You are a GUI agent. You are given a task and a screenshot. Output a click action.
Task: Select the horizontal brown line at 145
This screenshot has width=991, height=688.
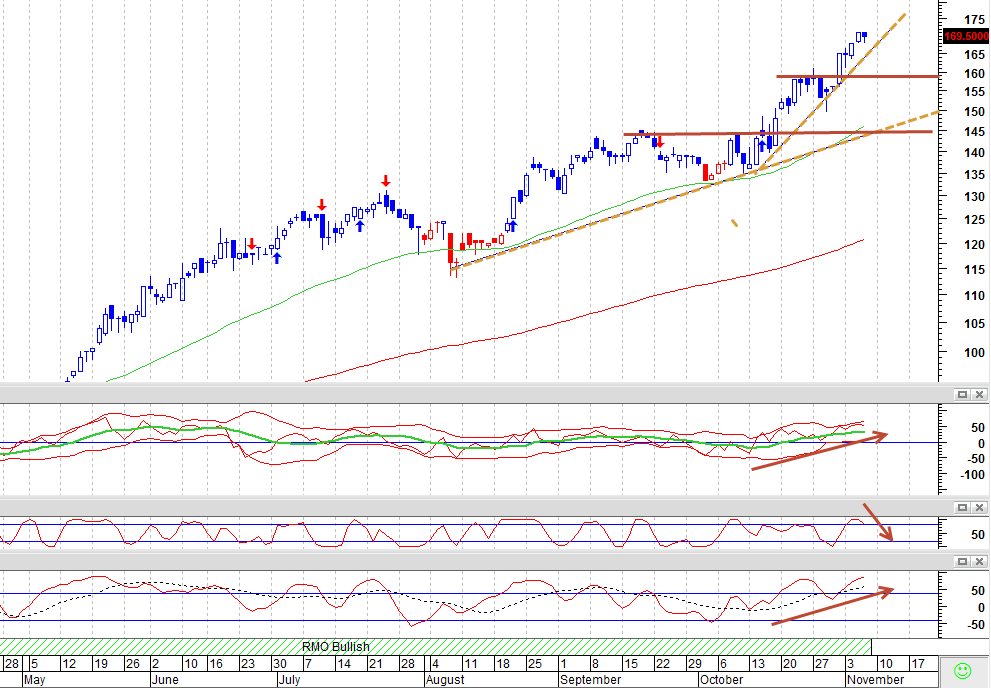point(777,133)
